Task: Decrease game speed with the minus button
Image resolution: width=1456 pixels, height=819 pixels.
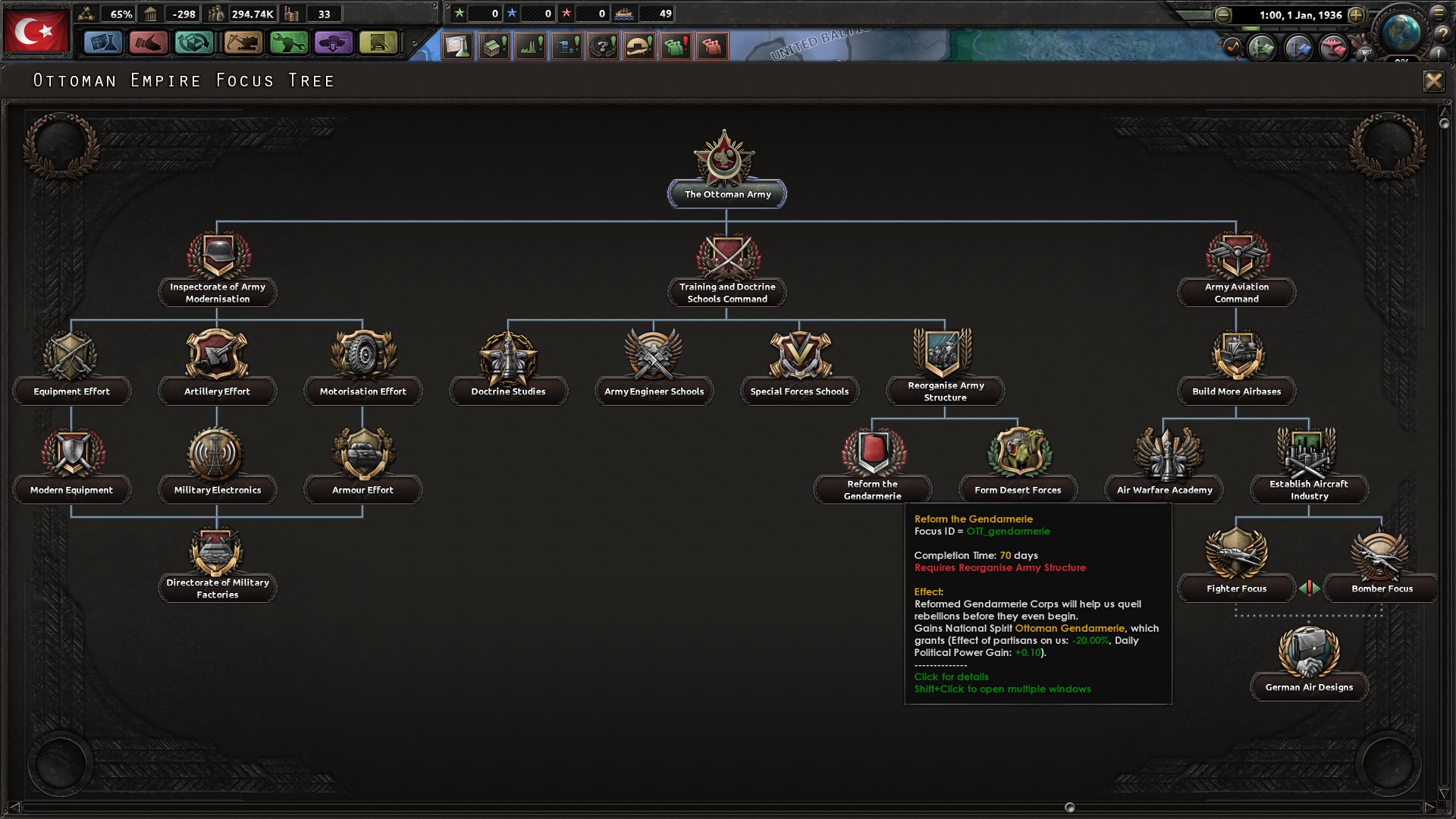Action: (x=1223, y=14)
